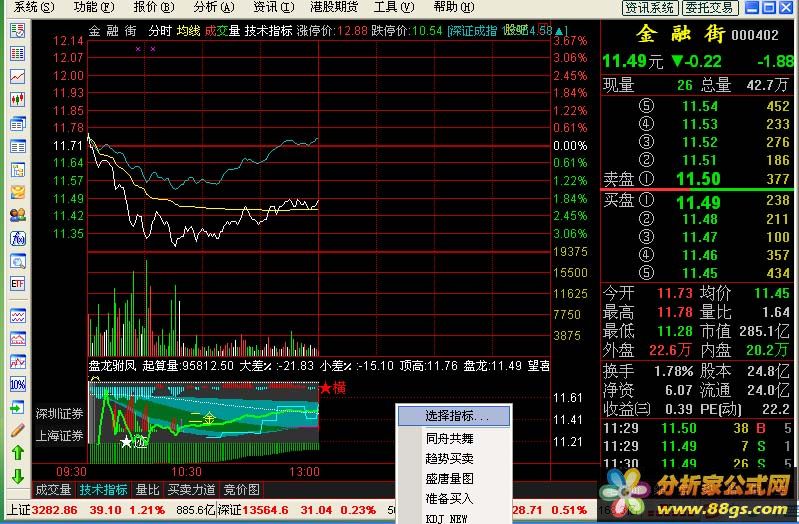Image resolution: width=799 pixels, height=524 pixels.
Task: Open the tree structure panel icon
Action: point(17,170)
